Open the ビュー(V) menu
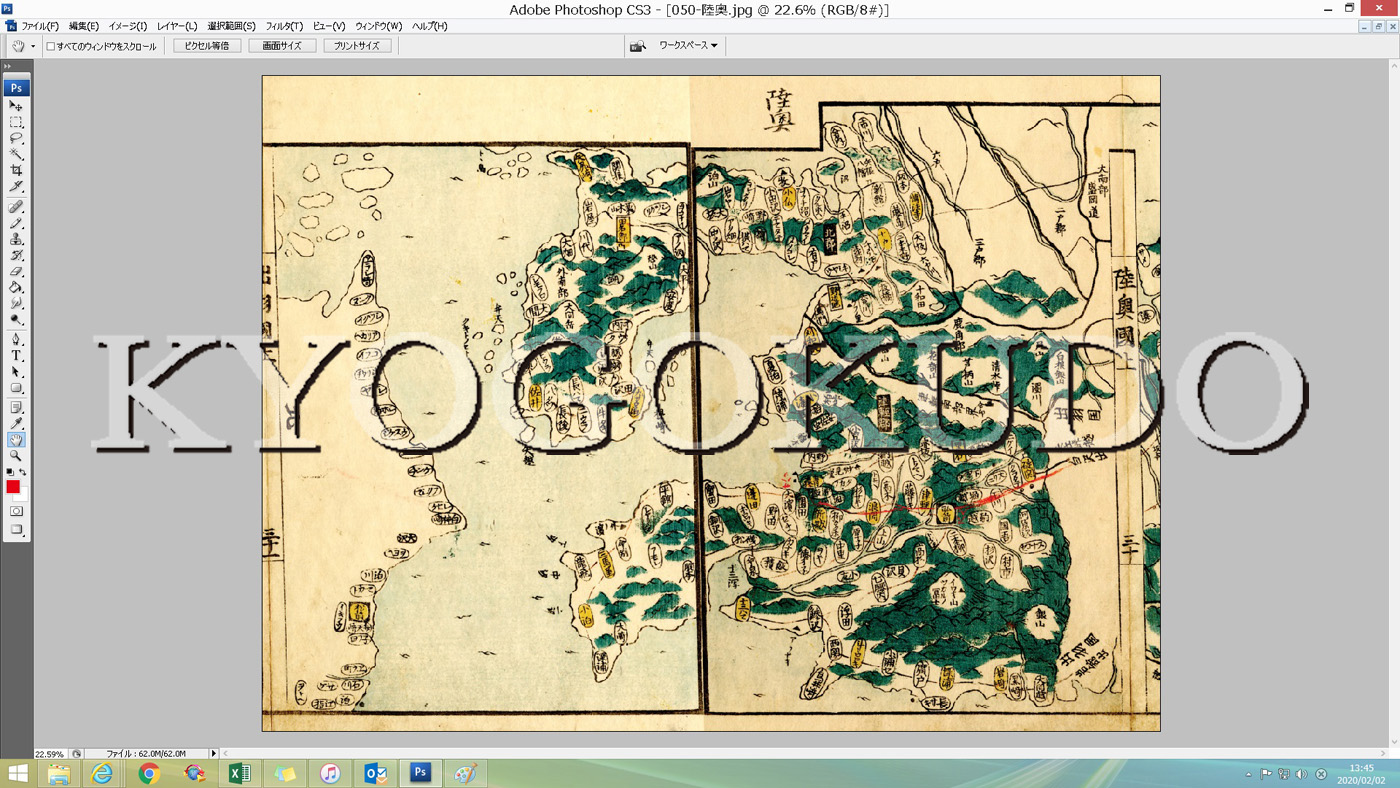Viewport: 1400px width, 788px height. 329,26
